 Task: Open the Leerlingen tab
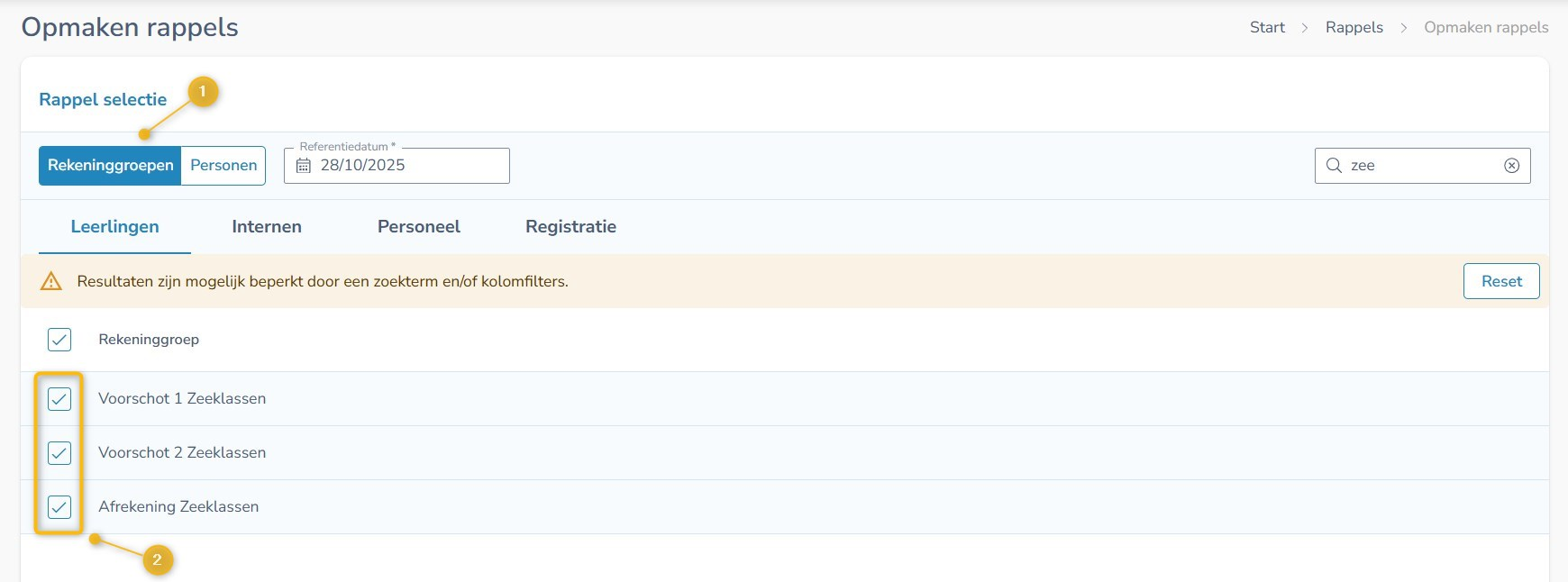[x=114, y=227]
